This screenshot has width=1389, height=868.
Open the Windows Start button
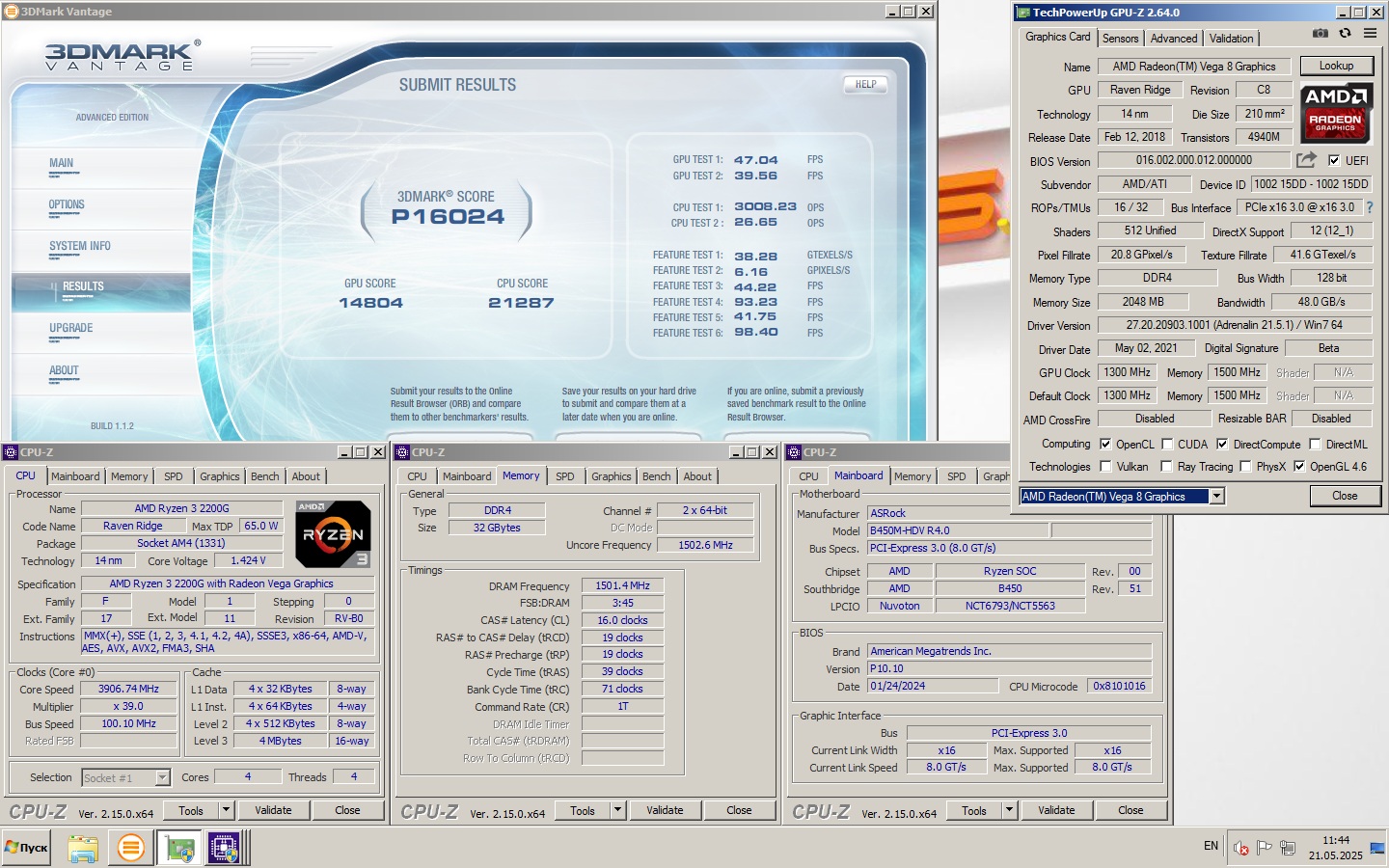tap(27, 848)
